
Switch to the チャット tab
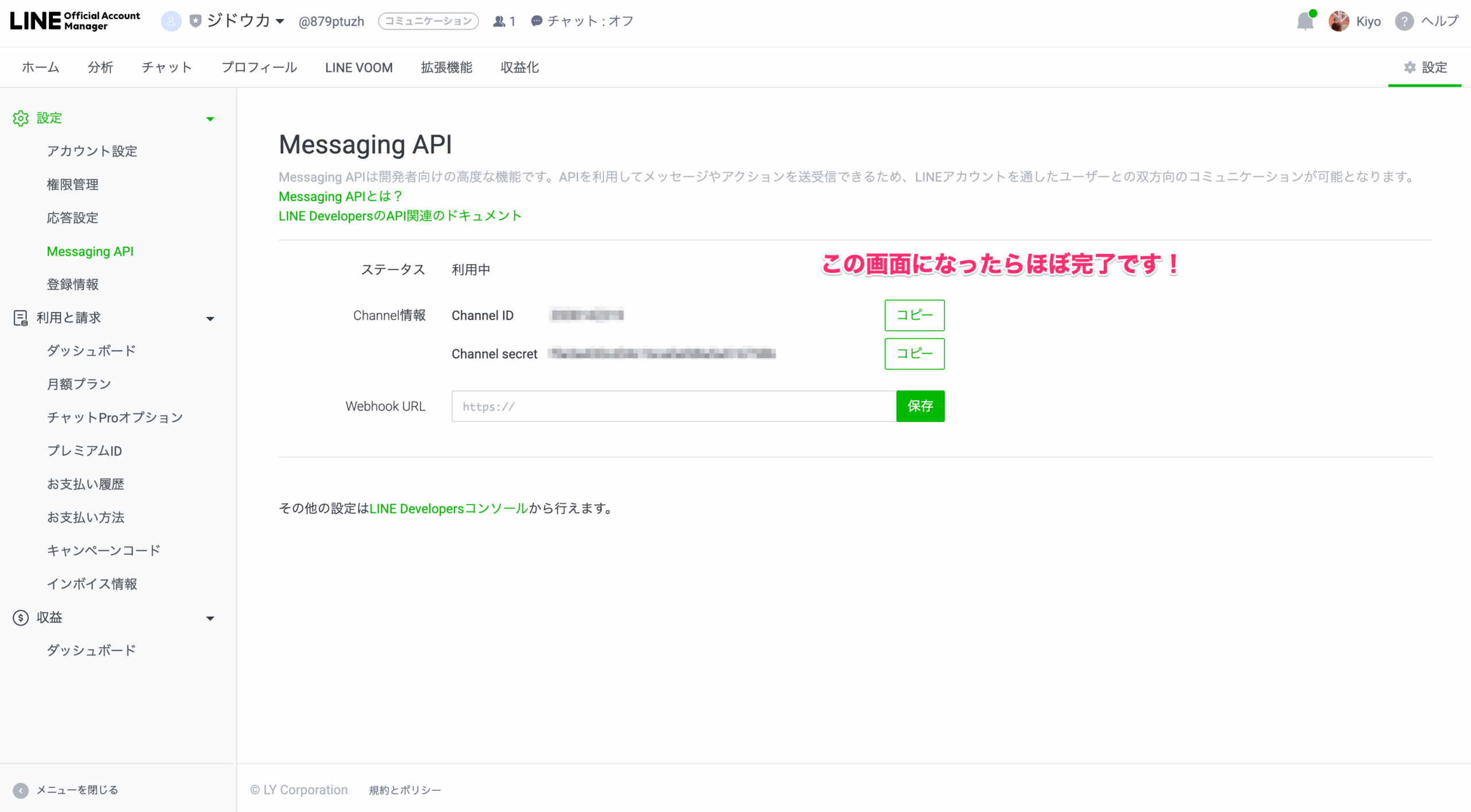tap(167, 67)
